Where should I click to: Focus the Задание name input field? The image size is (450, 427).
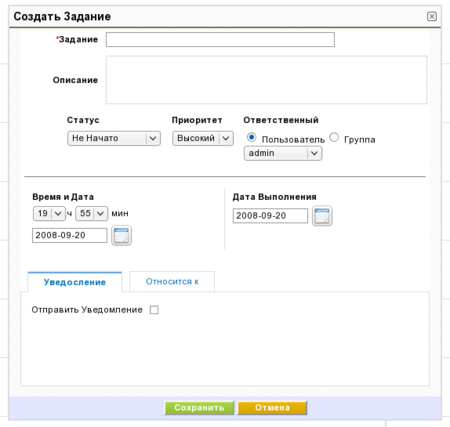click(x=220, y=40)
